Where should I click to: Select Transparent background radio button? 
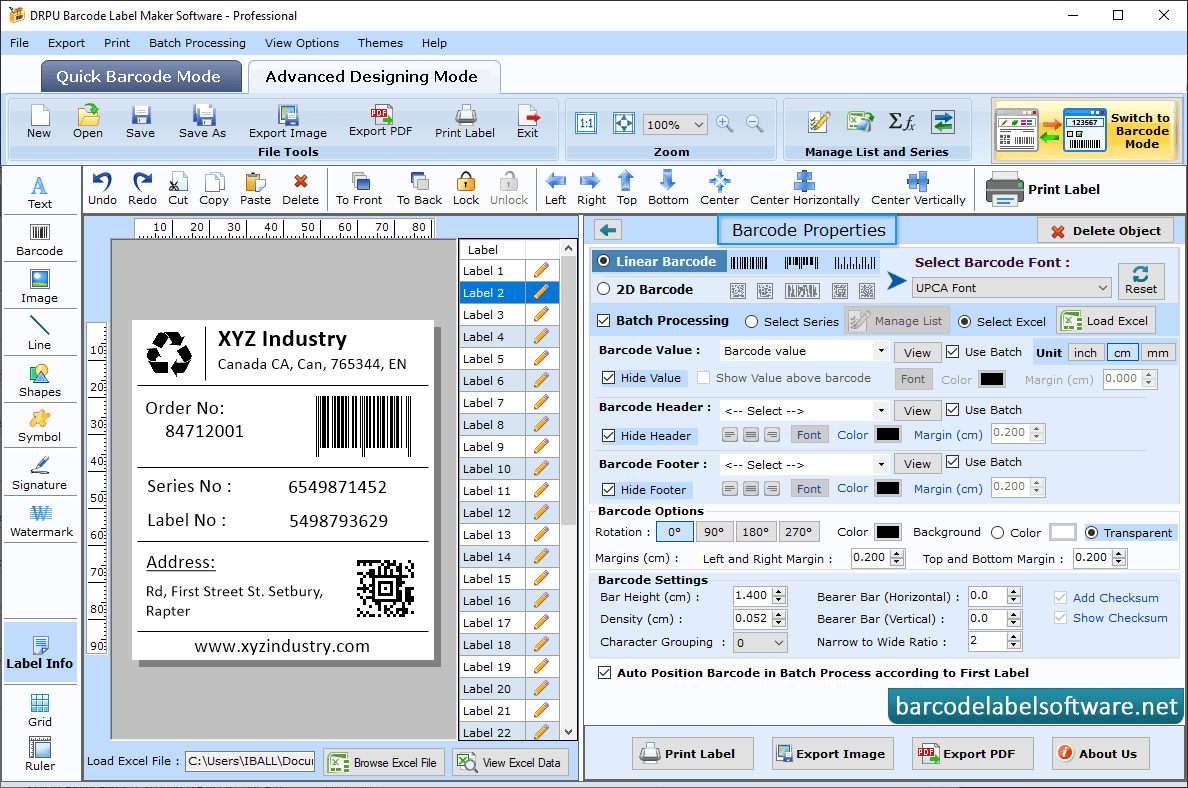[1092, 533]
